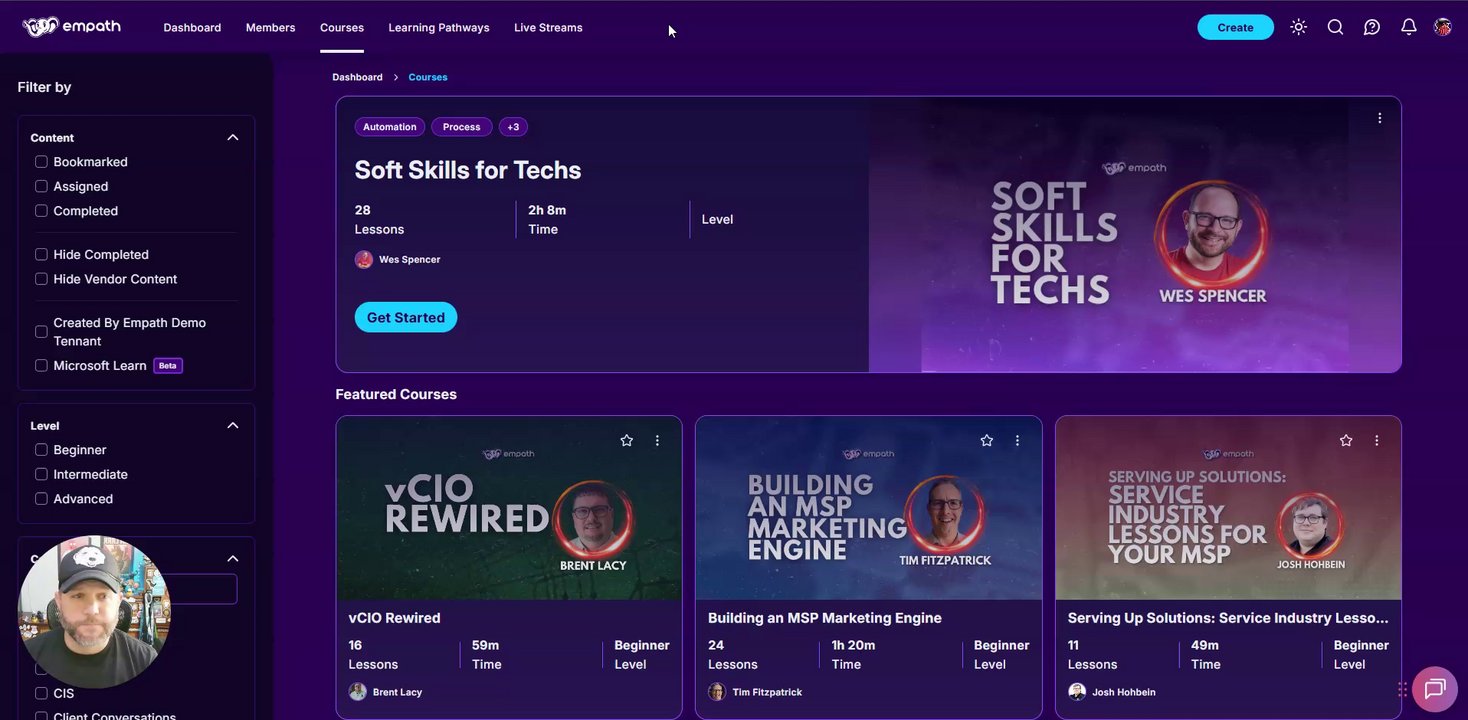The image size is (1468, 720).
Task: Filter by Intermediate level
Action: 41,475
